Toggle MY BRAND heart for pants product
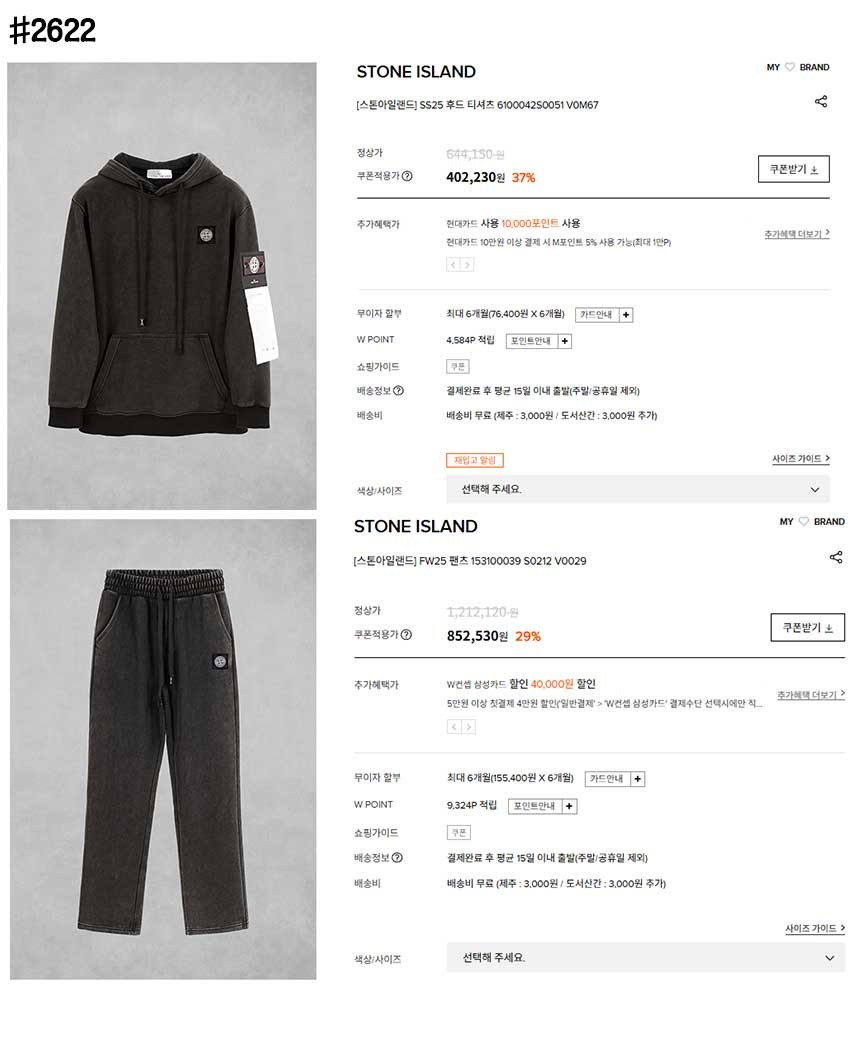 [804, 522]
